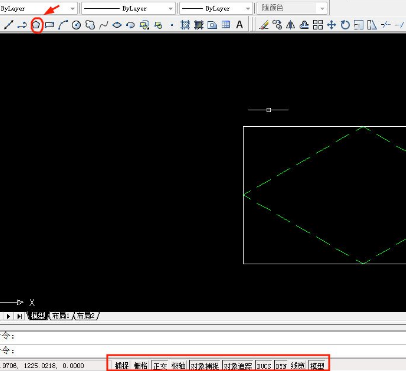Select the Multiline Text A tool
Viewport: 406px width, 377px height.
239,25
